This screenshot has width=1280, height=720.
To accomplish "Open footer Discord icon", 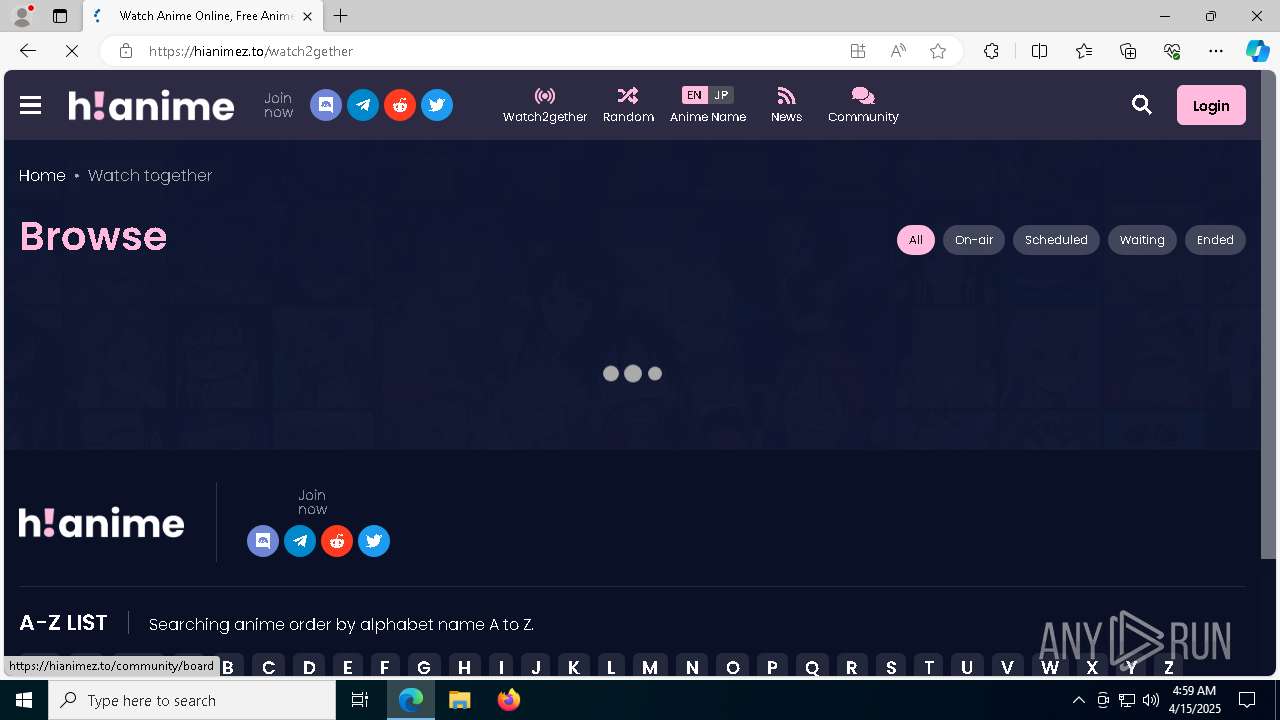I will click(x=263, y=541).
